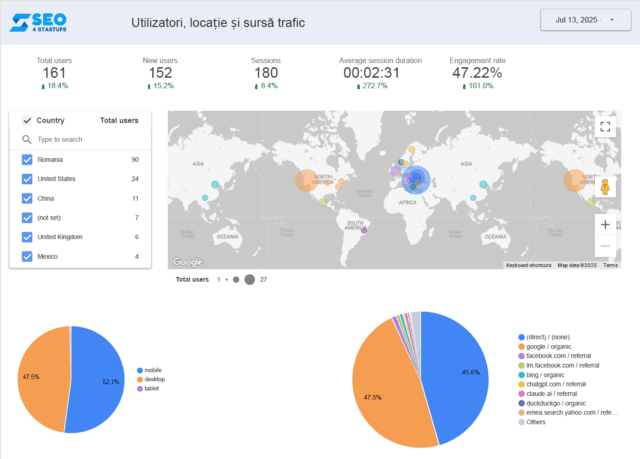Image resolution: width=640 pixels, height=459 pixels.
Task: Uncheck the Romania country checkbox
Action: tap(27, 160)
